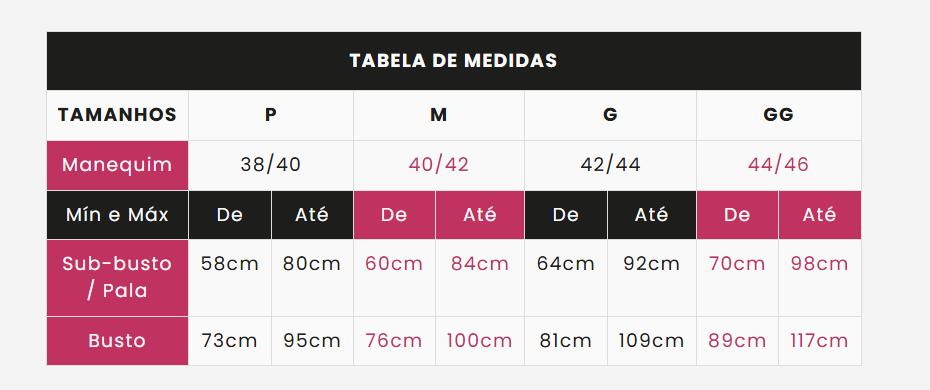The height and width of the screenshot is (390, 930).
Task: Select the Sub-busto / Pala row label
Action: (117, 278)
